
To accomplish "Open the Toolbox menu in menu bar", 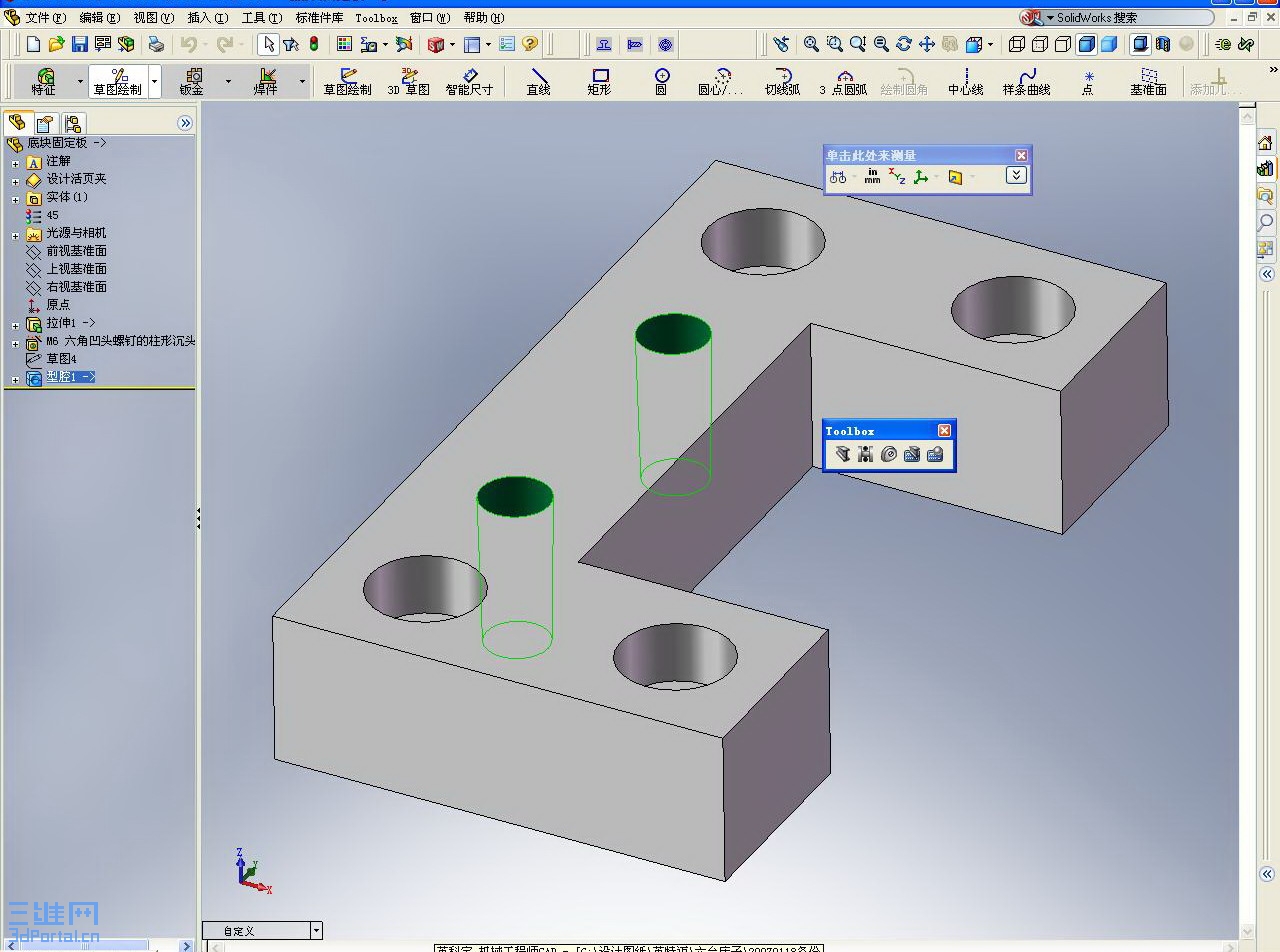I will click(376, 18).
